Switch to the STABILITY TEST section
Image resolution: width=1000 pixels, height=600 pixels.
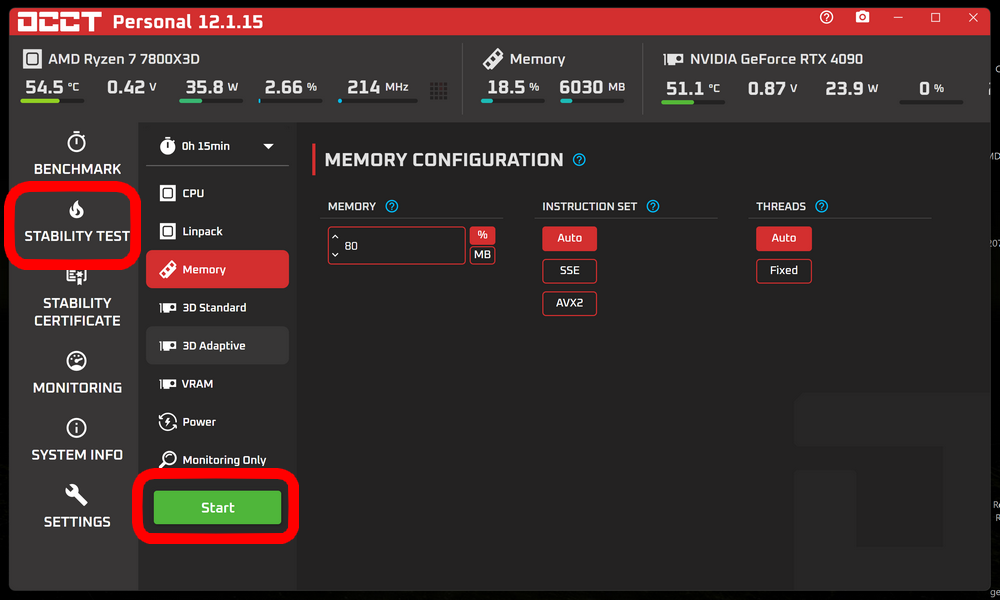pyautogui.click(x=77, y=223)
